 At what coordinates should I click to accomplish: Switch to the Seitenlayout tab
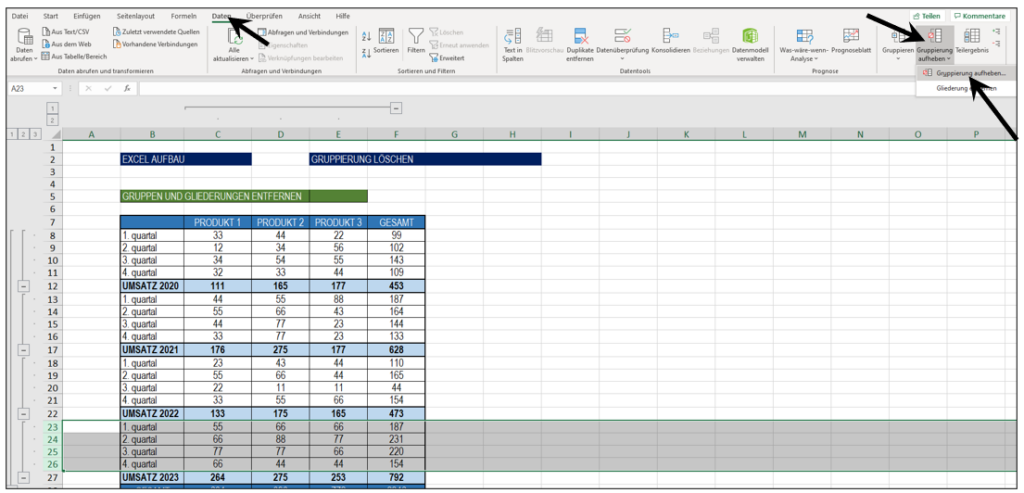(x=136, y=16)
